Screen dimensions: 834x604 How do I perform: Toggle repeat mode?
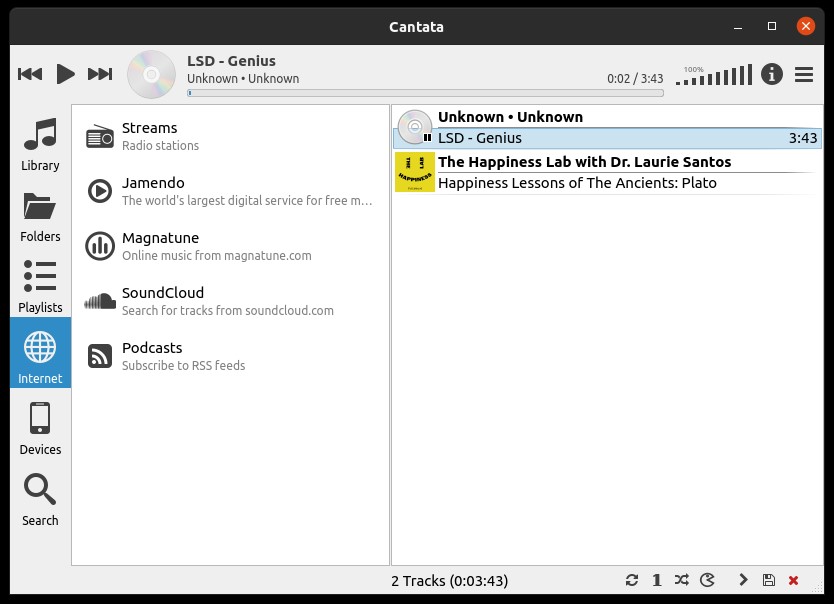pyautogui.click(x=631, y=580)
